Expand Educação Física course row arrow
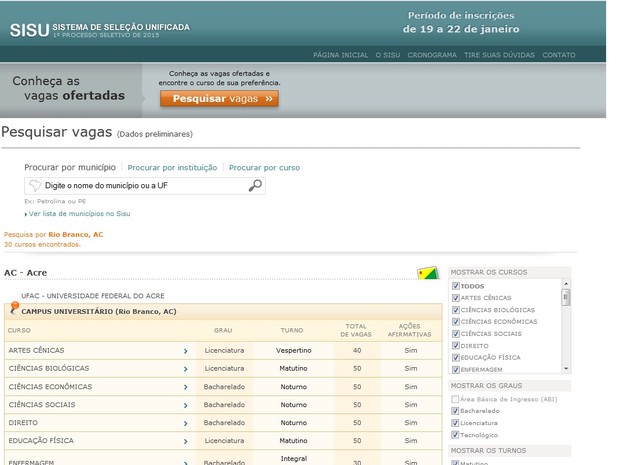Viewport: 620px width, 465px height. point(185,441)
